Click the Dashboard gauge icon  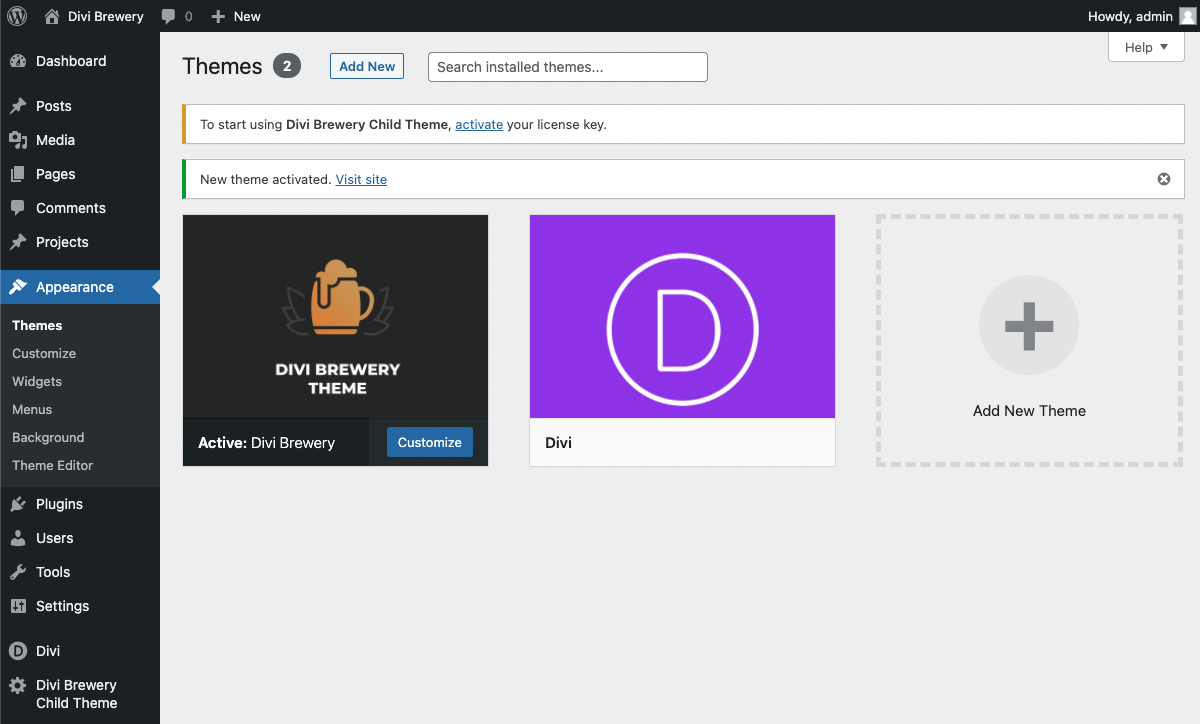click(18, 61)
